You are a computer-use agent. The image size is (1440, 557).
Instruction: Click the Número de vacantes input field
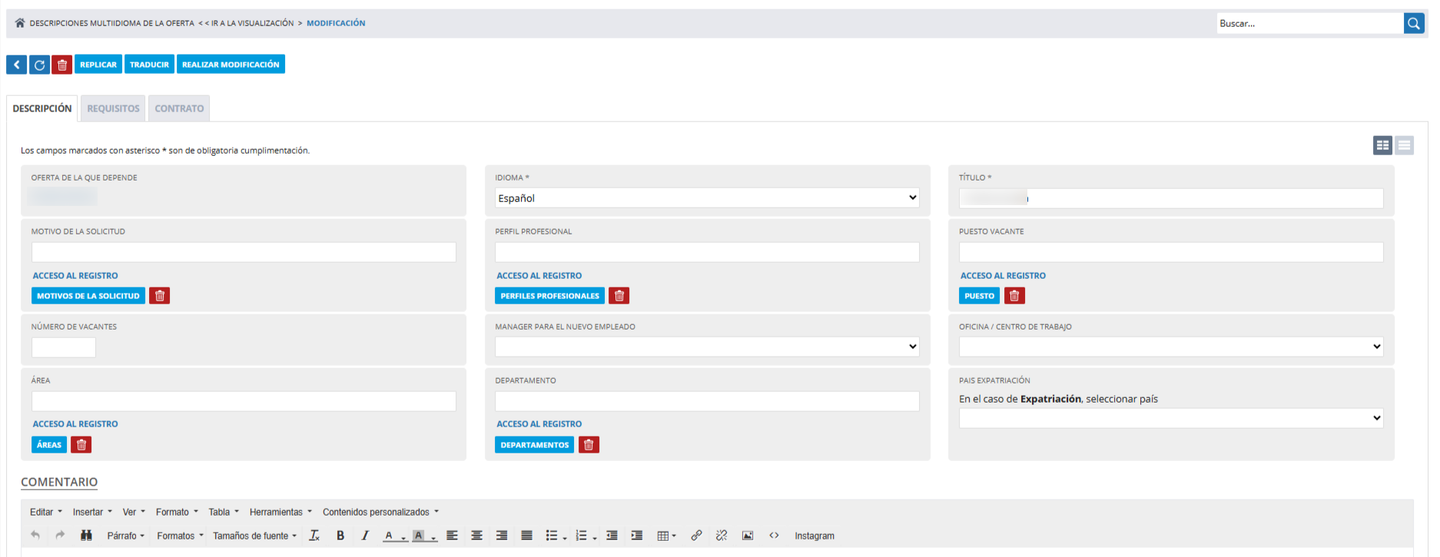click(x=64, y=347)
